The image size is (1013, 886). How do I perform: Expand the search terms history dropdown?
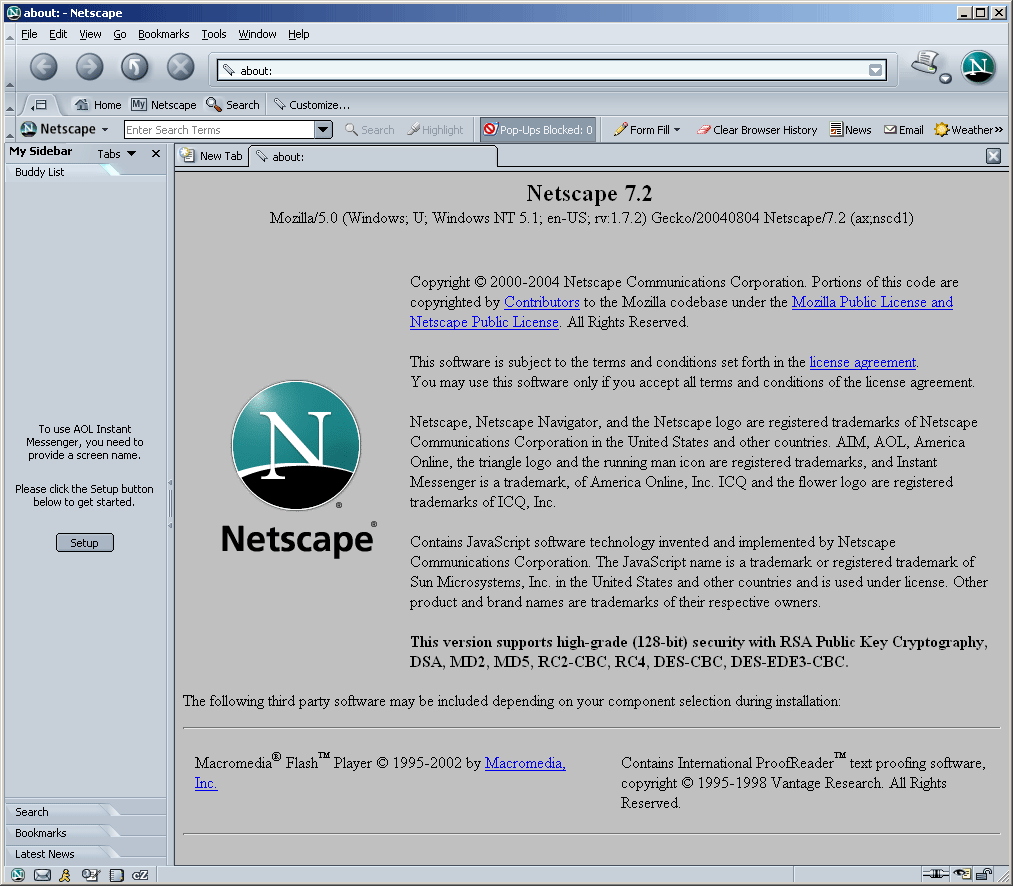pos(324,130)
